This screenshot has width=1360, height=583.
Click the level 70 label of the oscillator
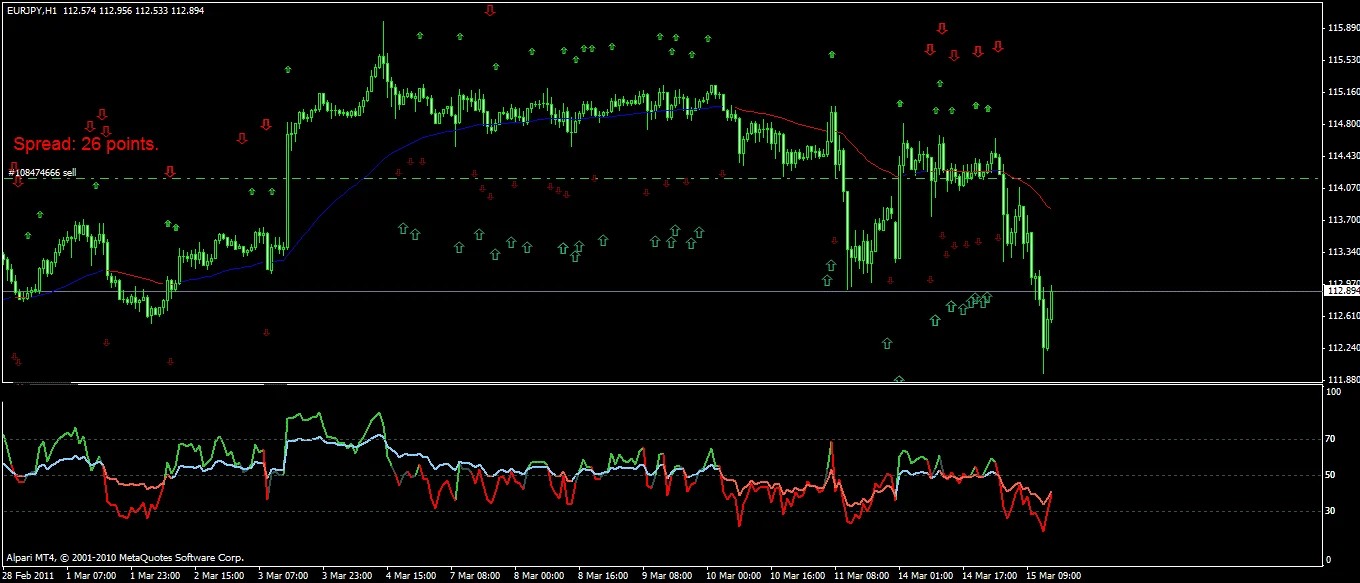1330,439
